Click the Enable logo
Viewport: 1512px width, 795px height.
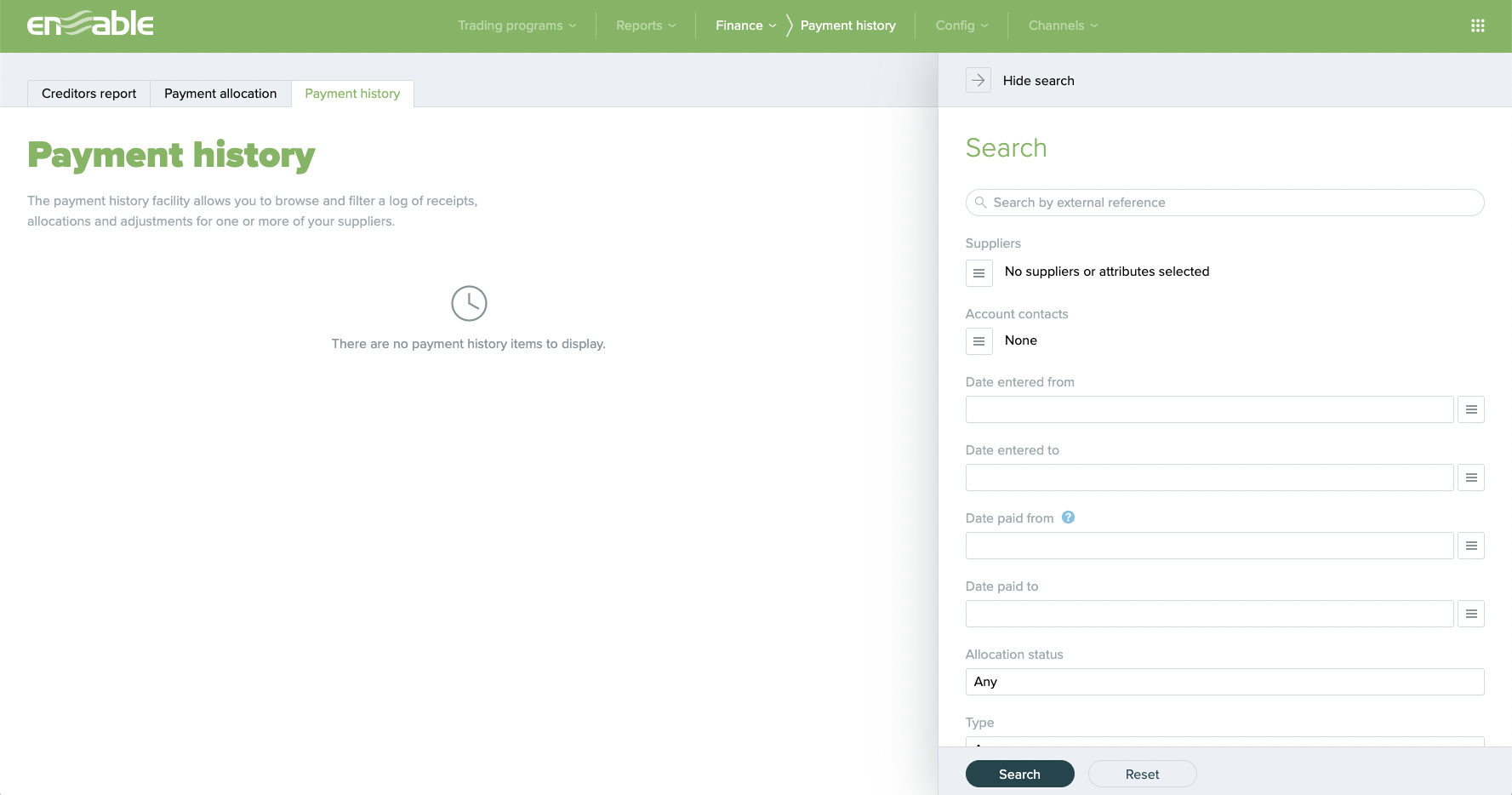(x=90, y=24)
